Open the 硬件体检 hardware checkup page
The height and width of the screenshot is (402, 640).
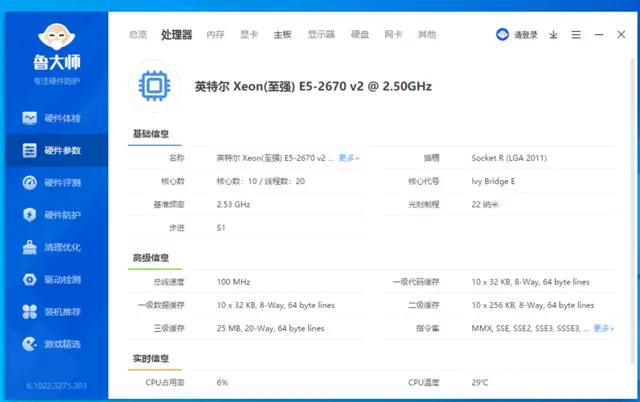coord(56,118)
